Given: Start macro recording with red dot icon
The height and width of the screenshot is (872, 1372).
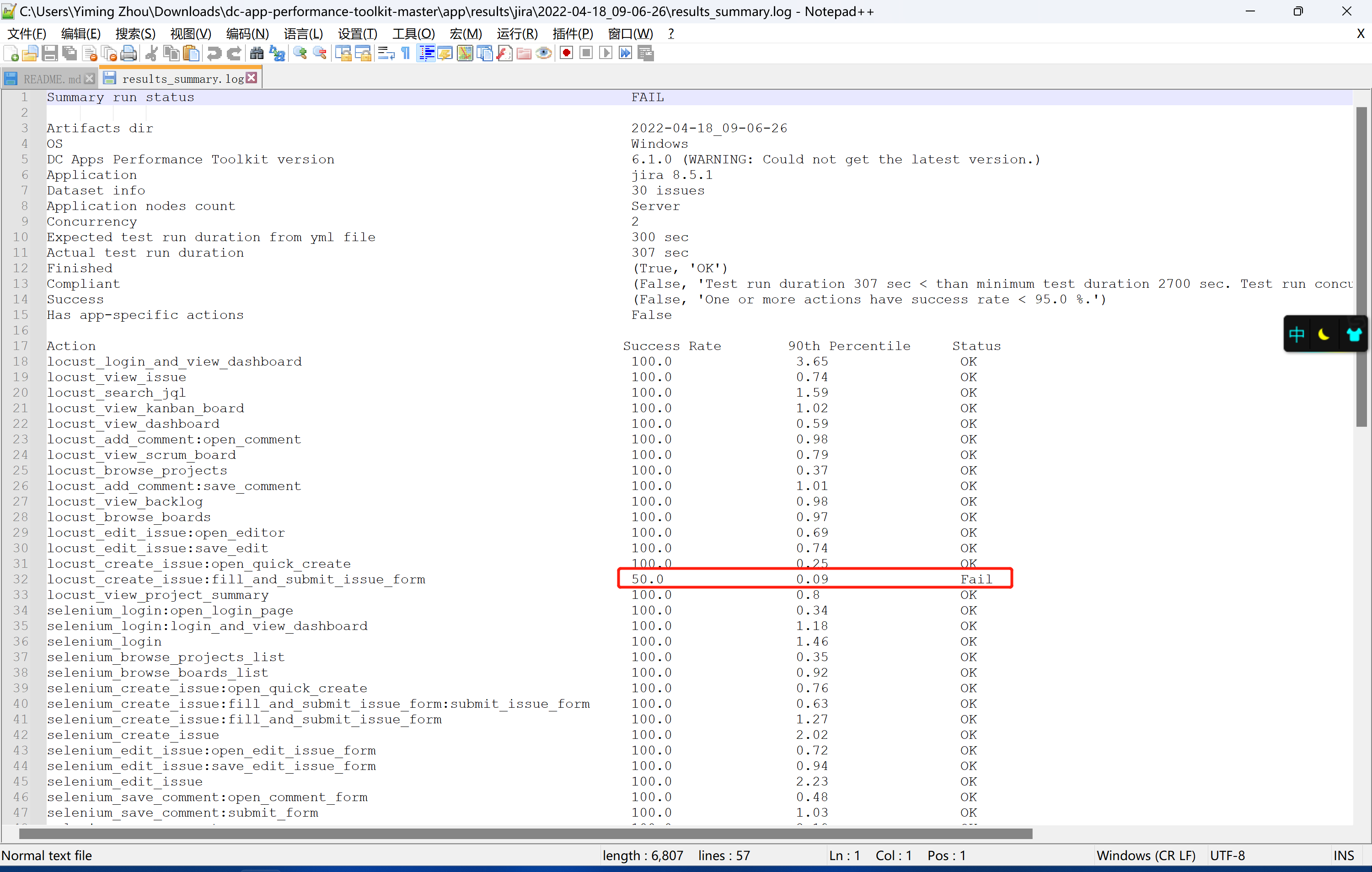Looking at the screenshot, I should pos(566,54).
